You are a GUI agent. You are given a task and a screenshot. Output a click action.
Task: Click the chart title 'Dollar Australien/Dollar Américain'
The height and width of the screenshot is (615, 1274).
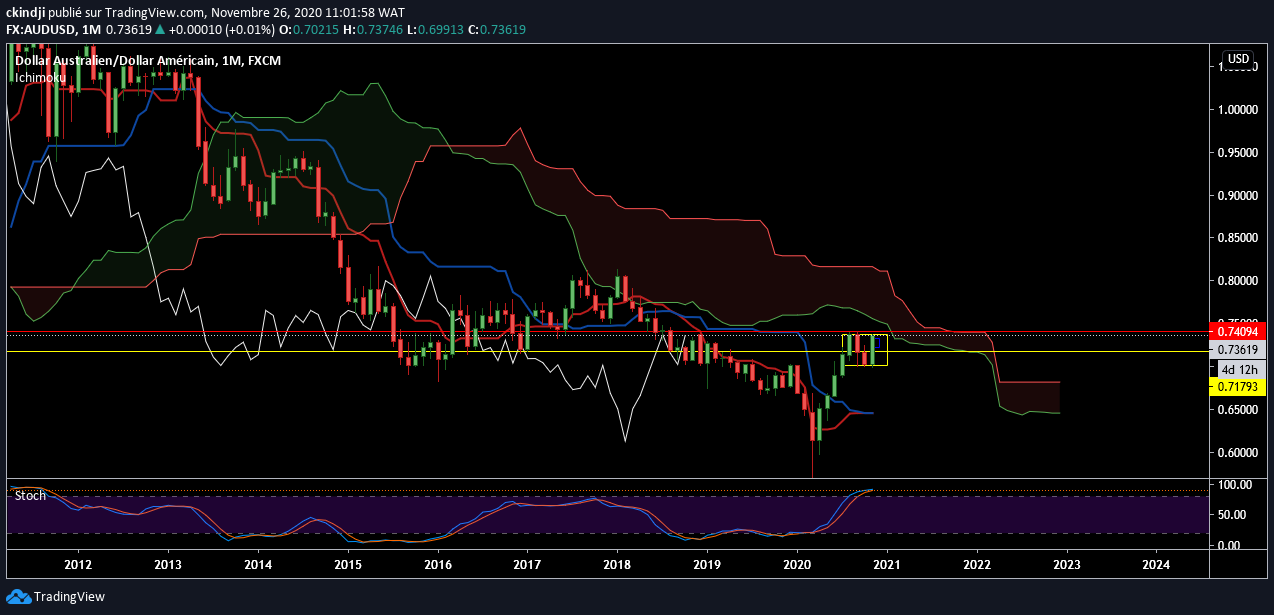(x=115, y=61)
